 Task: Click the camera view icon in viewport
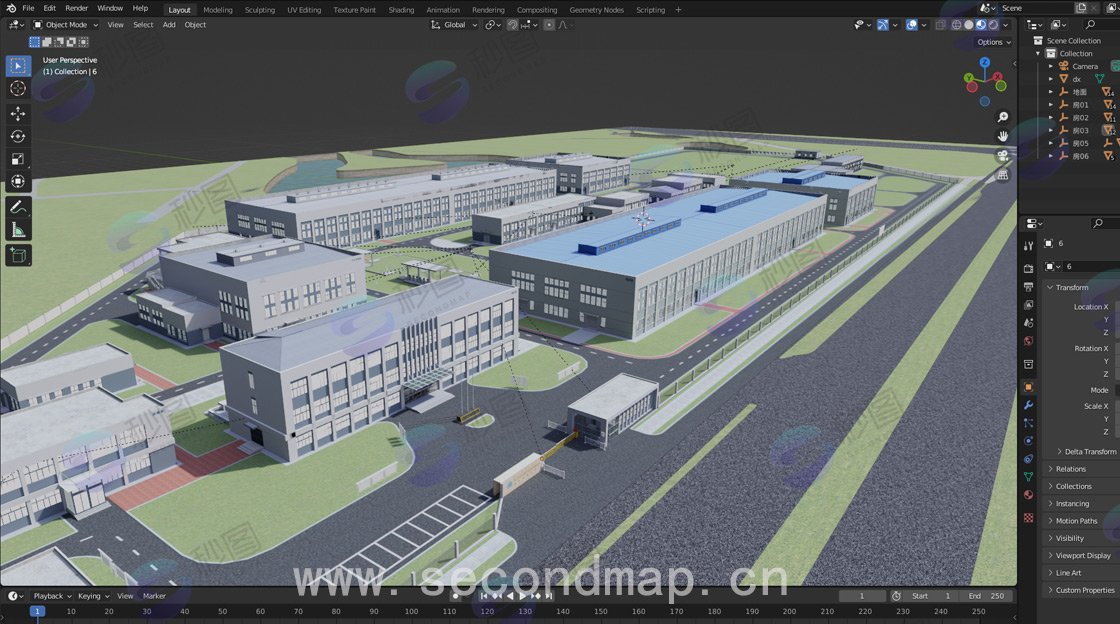[1002, 155]
